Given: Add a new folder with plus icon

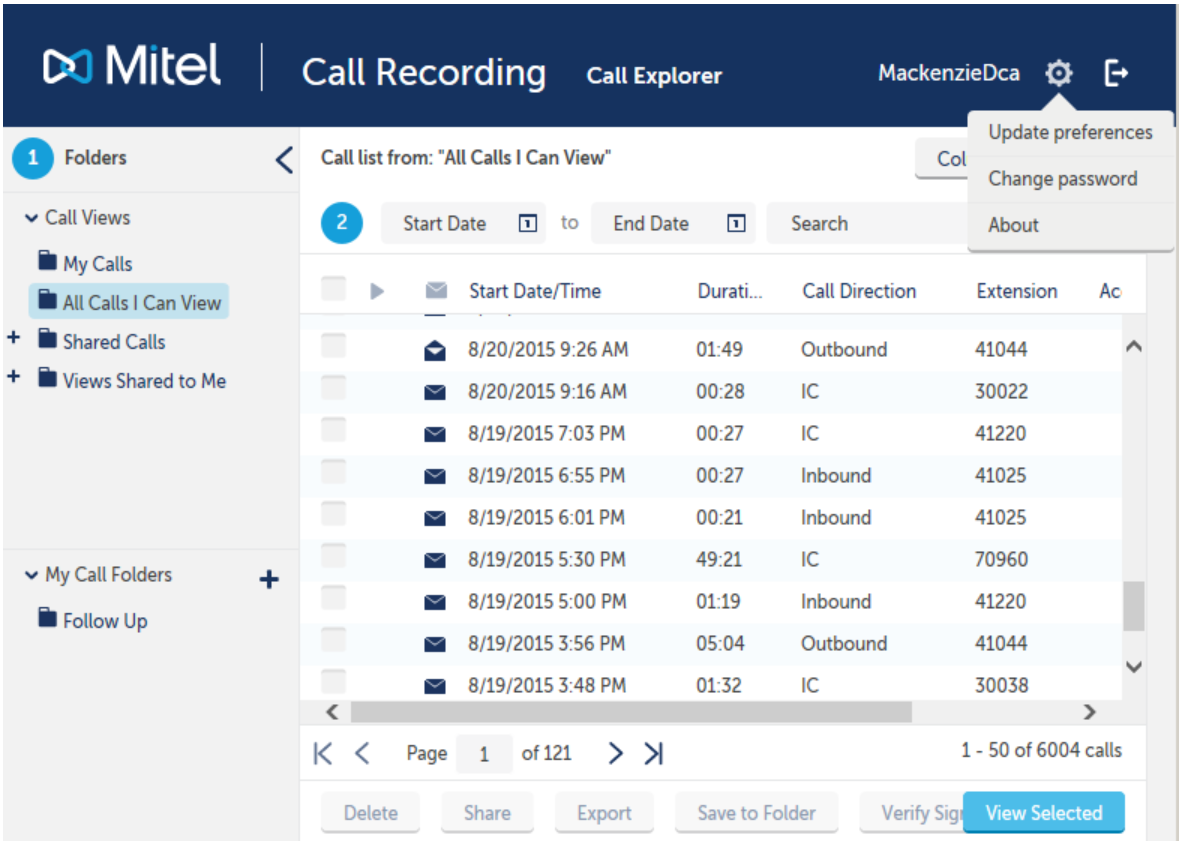Looking at the screenshot, I should 269,579.
